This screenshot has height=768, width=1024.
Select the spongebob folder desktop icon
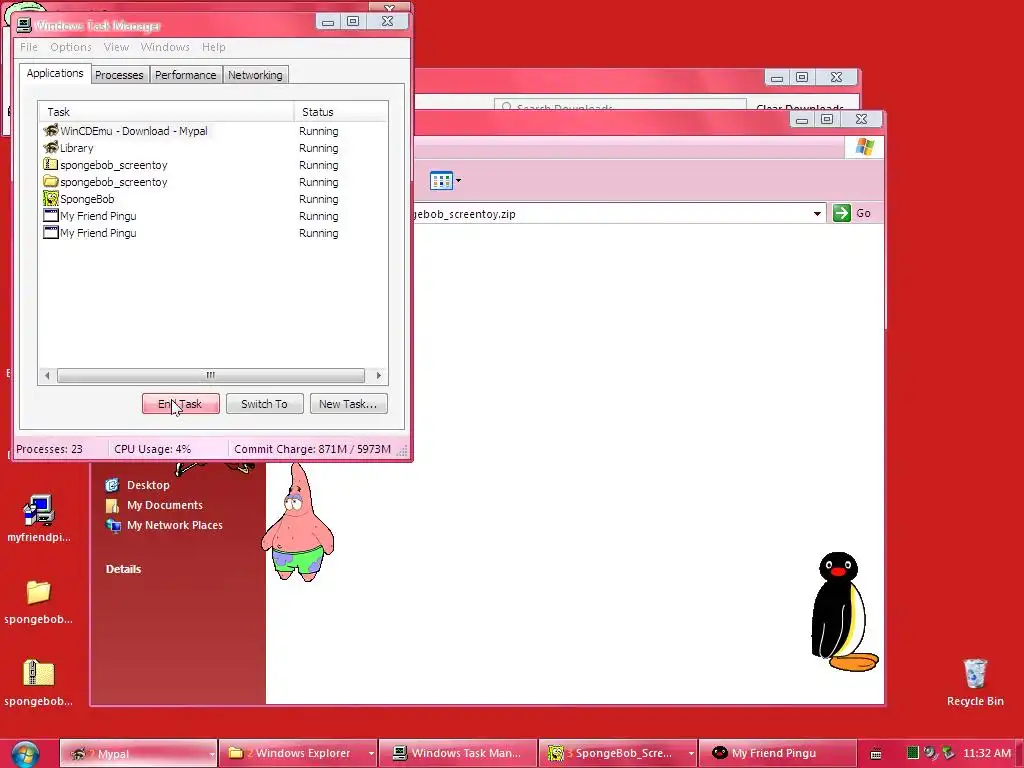(x=38, y=593)
